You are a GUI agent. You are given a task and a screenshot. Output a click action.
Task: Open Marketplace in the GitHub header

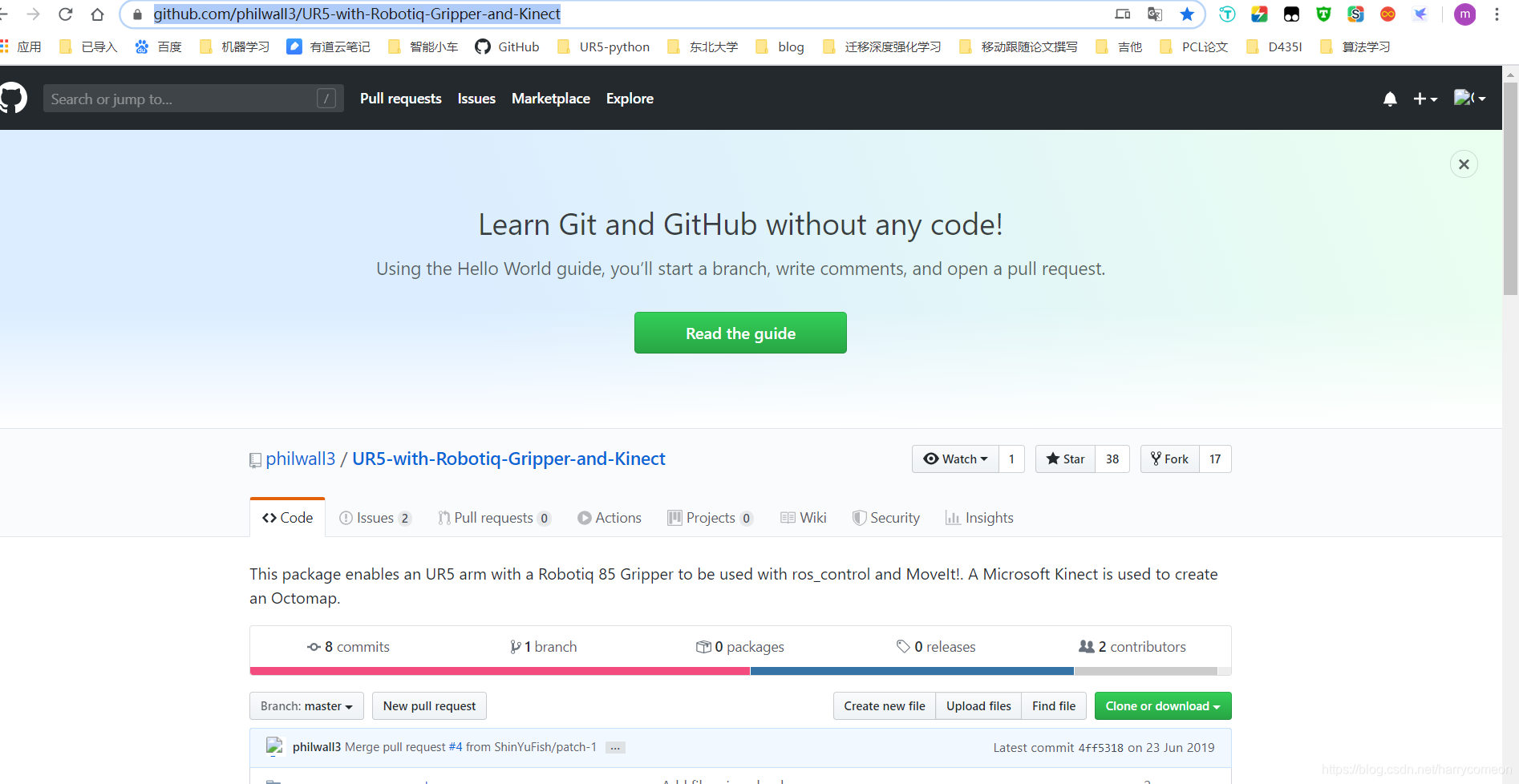click(x=551, y=99)
